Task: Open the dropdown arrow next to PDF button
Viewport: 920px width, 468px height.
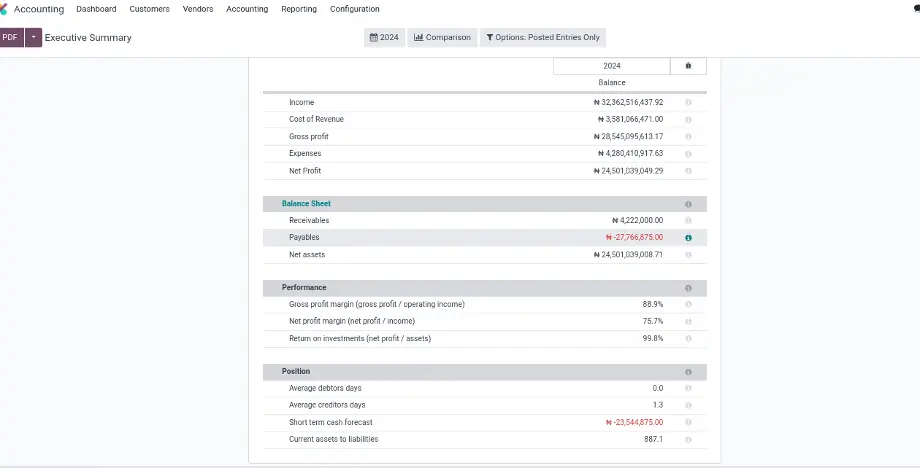Action: tap(33, 38)
